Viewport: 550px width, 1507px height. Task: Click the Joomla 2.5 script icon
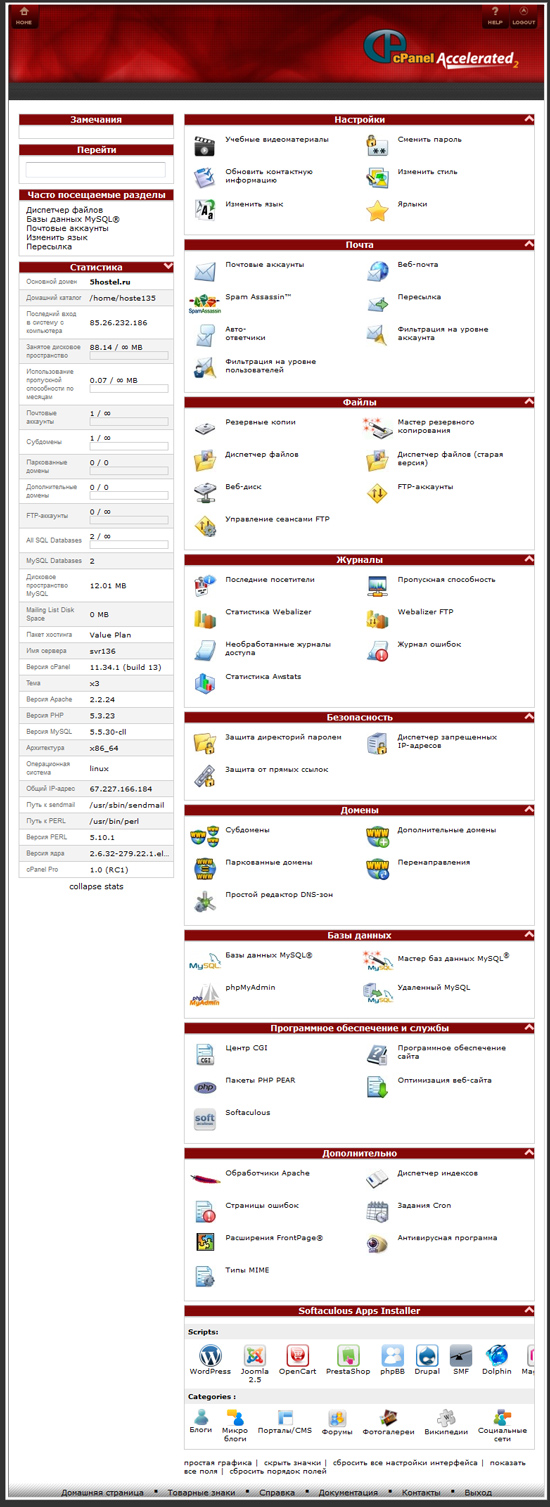point(255,1355)
